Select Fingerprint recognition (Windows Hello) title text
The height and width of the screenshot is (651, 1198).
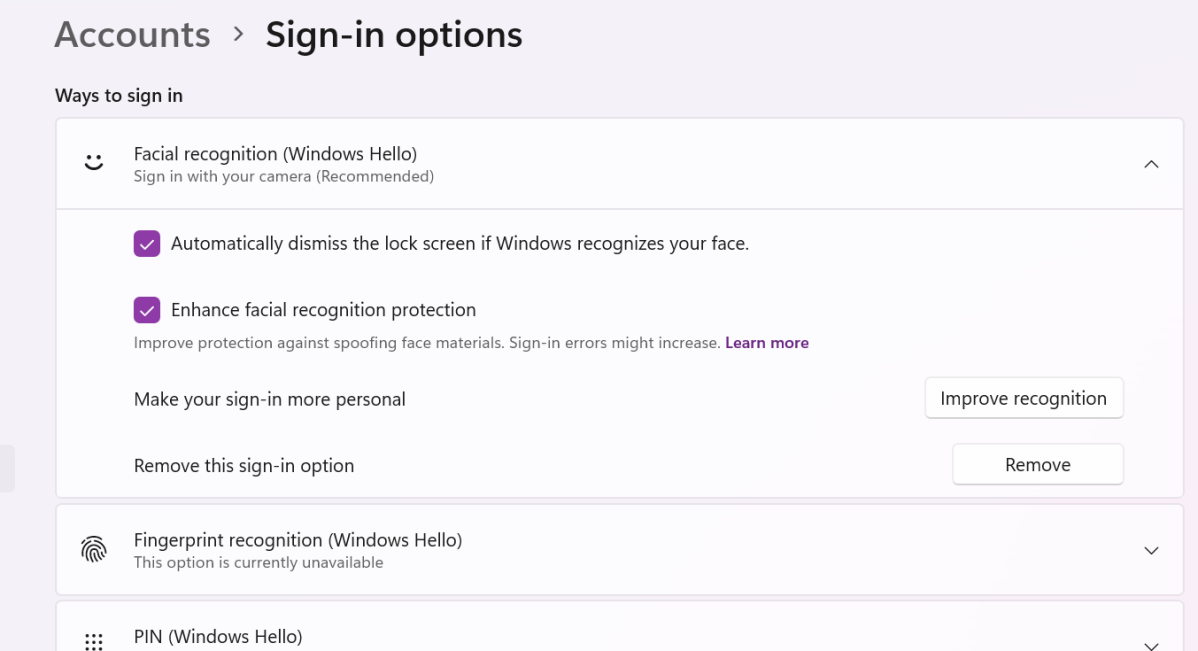[298, 540]
